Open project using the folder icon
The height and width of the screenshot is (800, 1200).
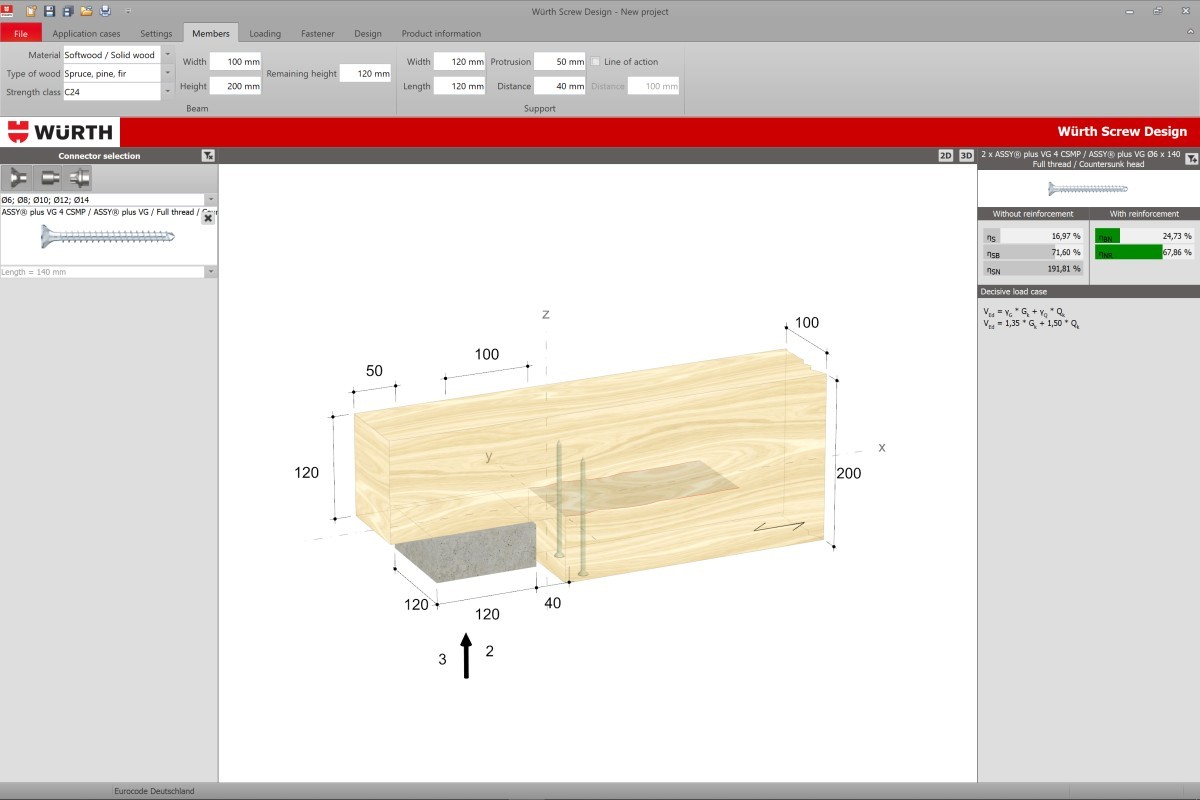point(86,11)
